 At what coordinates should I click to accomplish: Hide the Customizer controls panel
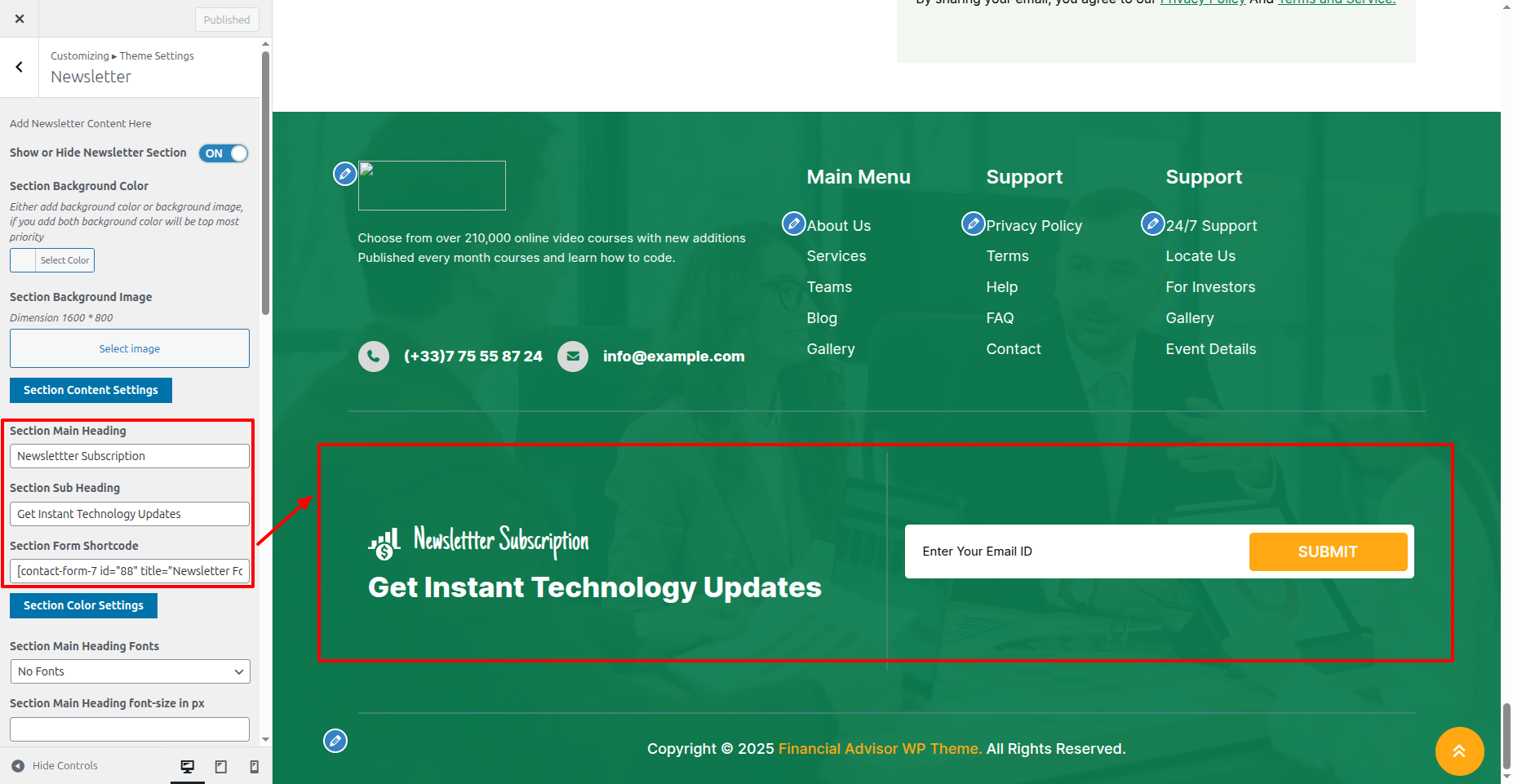click(55, 766)
